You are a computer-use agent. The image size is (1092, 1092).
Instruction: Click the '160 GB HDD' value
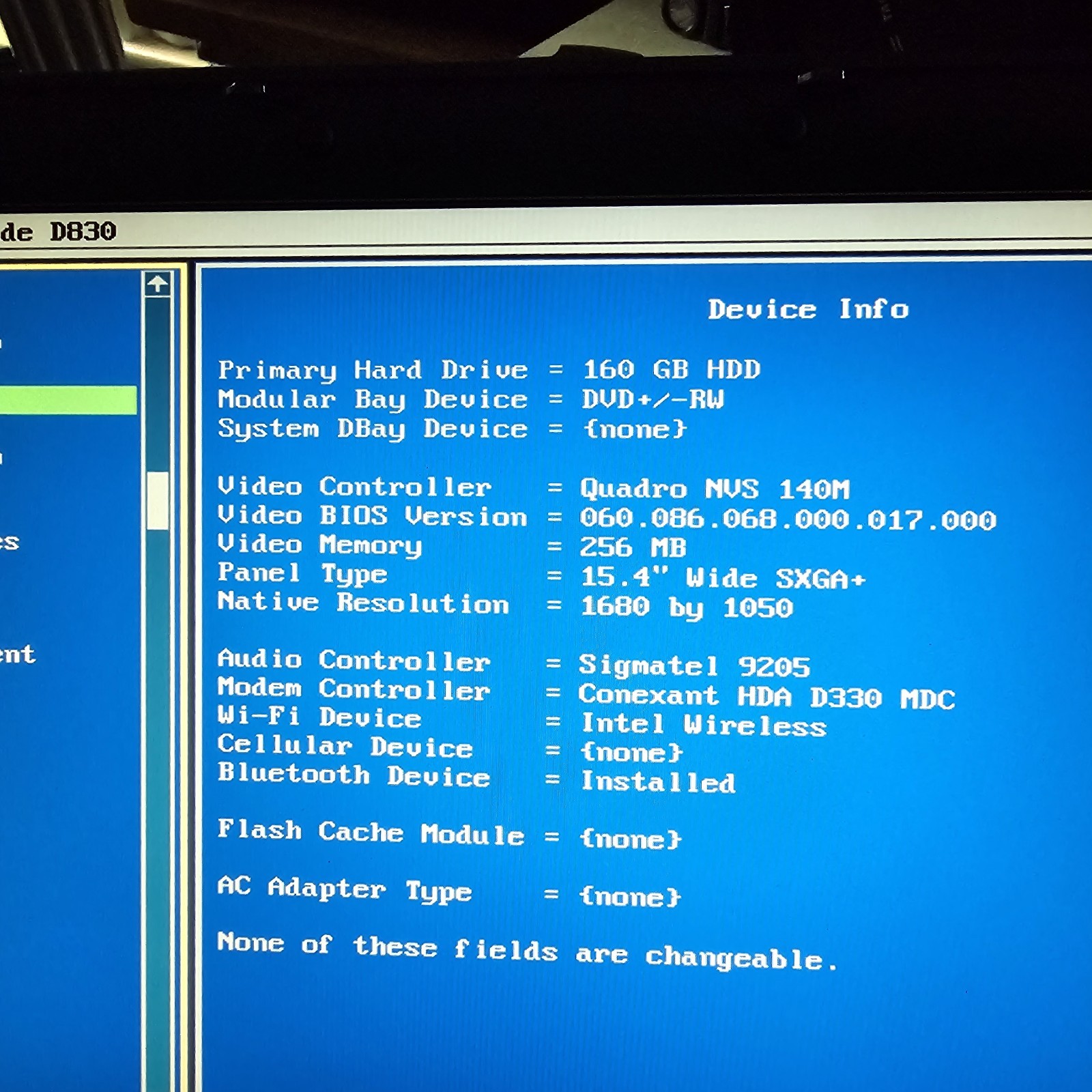[x=671, y=370]
